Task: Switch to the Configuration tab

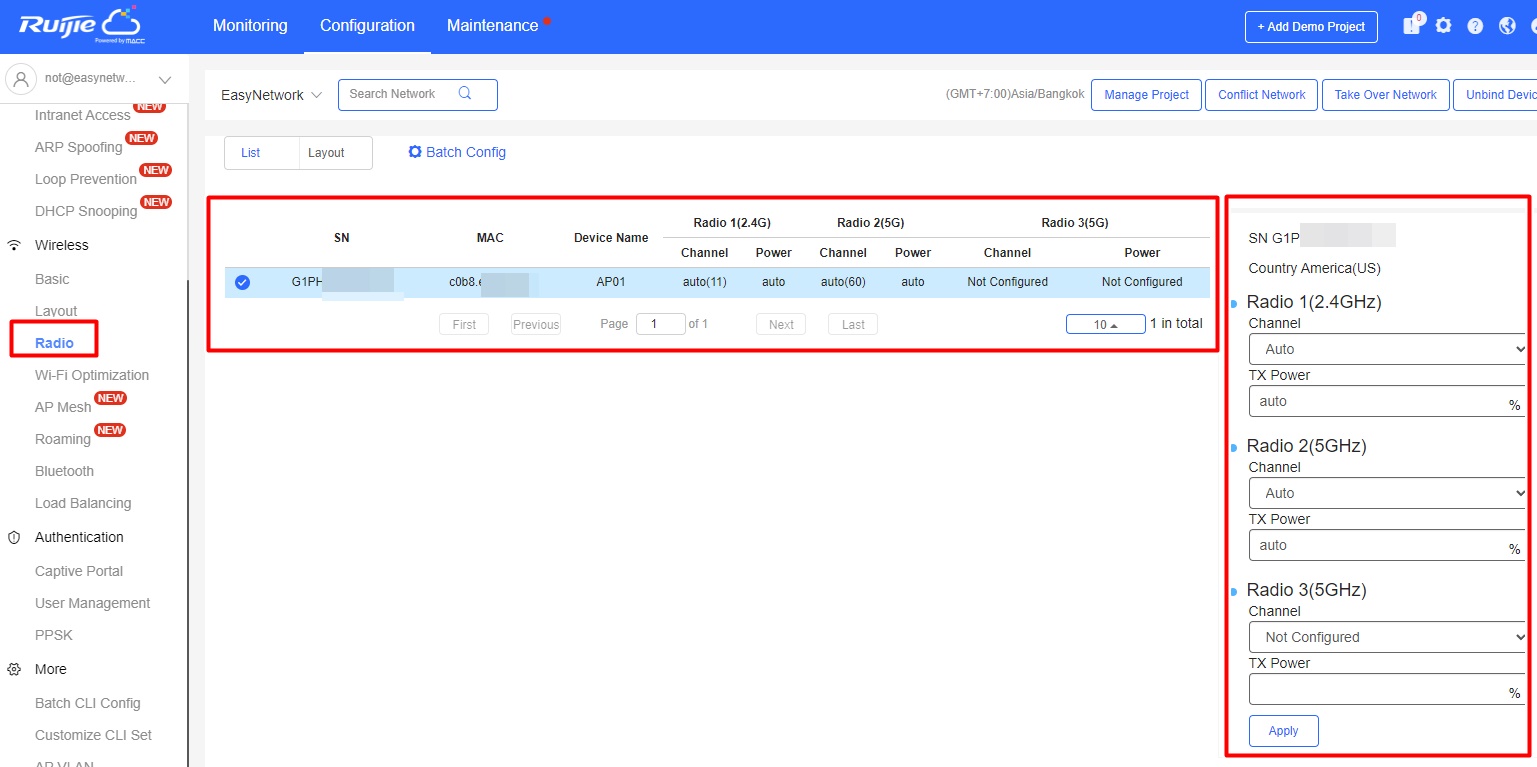Action: pos(367,26)
